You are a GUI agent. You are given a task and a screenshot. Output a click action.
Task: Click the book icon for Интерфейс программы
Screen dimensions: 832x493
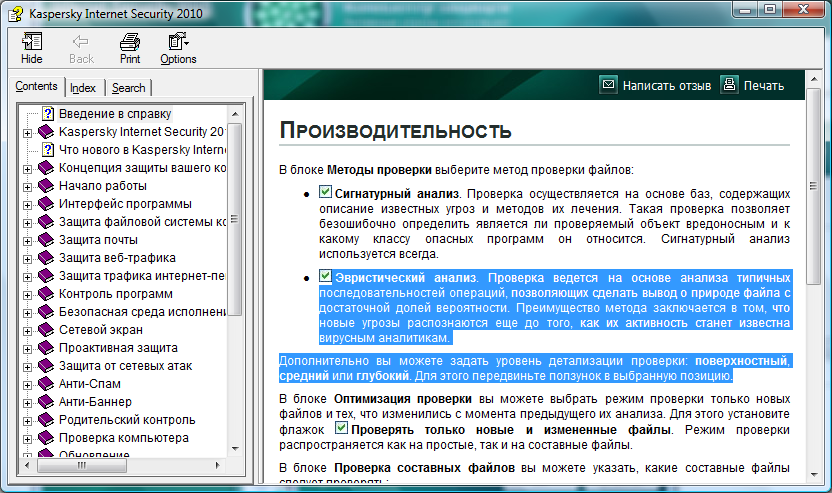[x=46, y=204]
